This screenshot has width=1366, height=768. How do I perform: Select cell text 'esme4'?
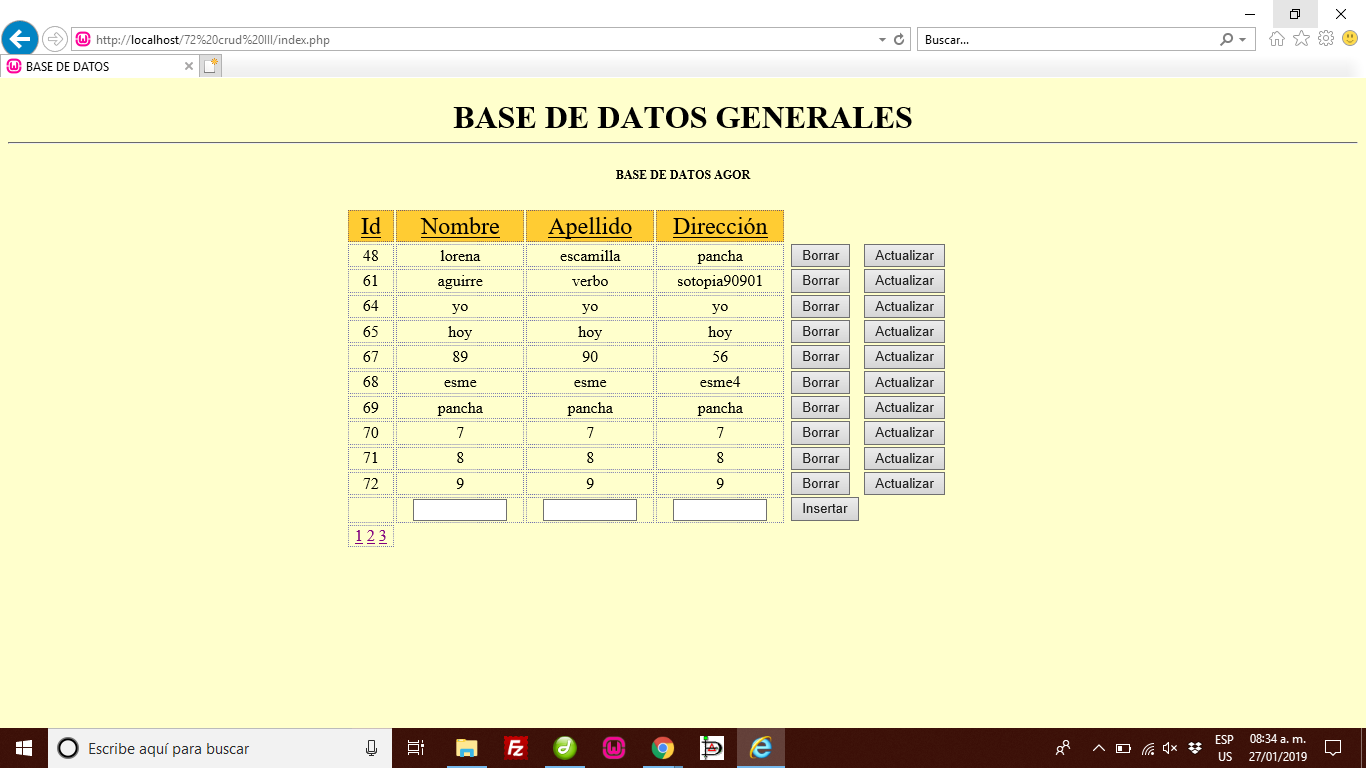point(720,382)
